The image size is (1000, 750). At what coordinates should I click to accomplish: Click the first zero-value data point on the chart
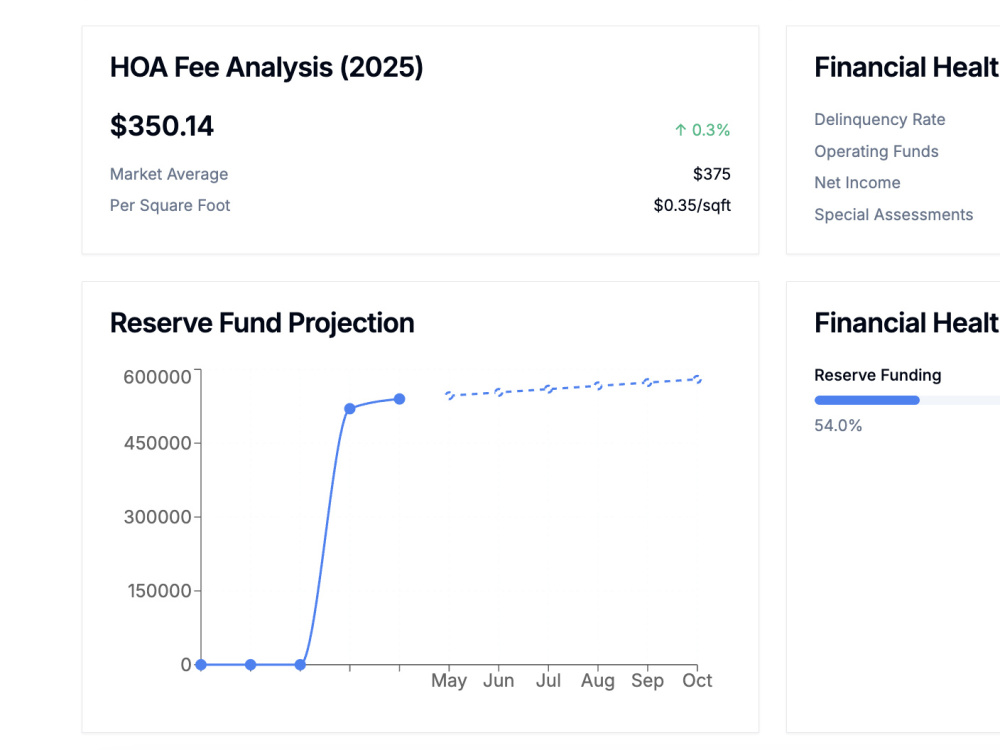click(201, 665)
